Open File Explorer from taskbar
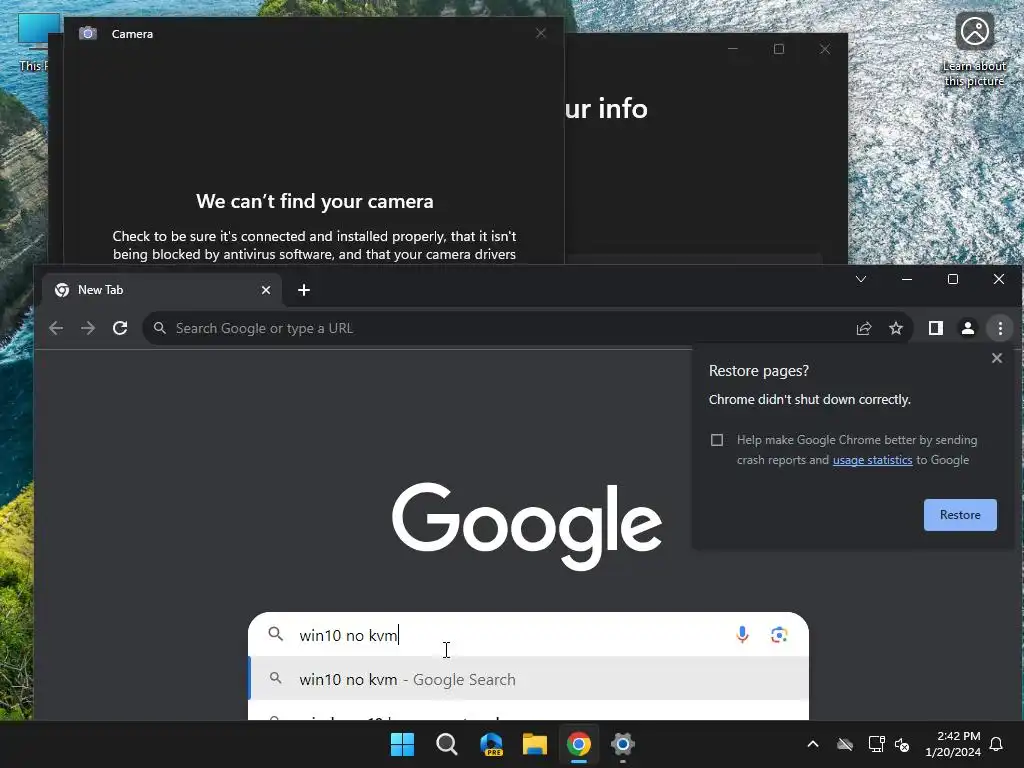 [535, 744]
